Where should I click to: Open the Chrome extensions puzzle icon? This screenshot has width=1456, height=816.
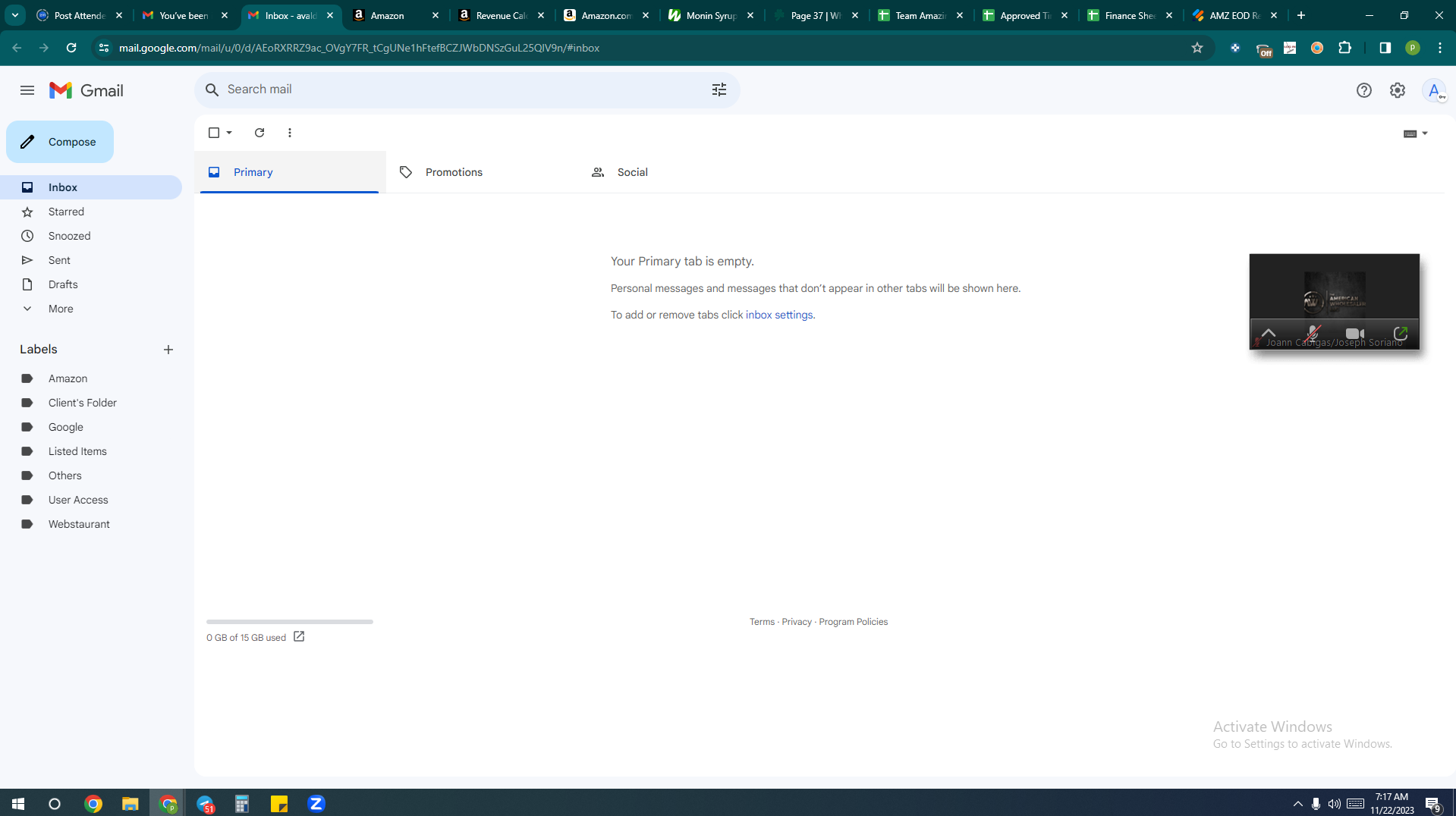pos(1344,48)
